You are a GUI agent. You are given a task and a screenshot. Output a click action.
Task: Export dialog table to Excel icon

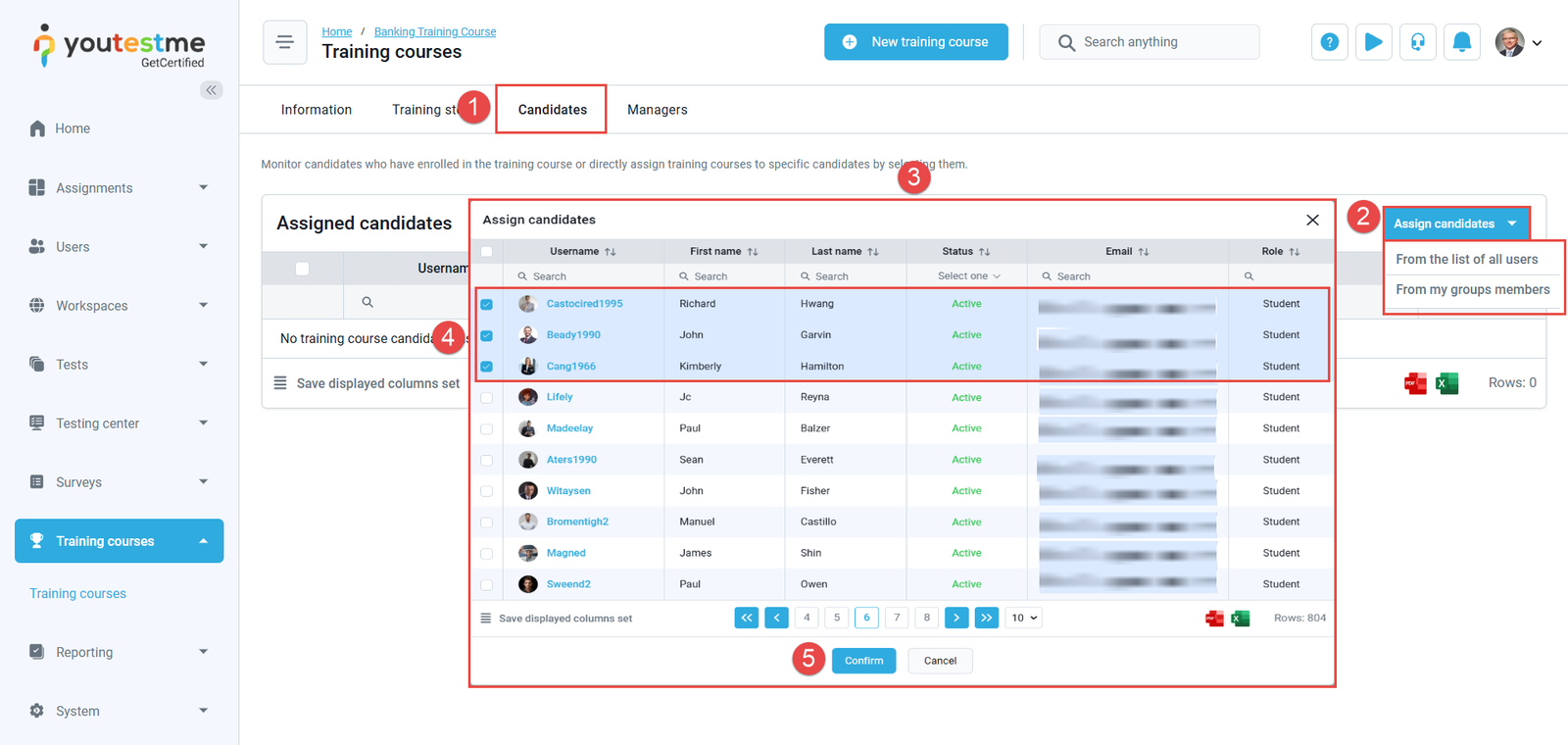point(1240,619)
